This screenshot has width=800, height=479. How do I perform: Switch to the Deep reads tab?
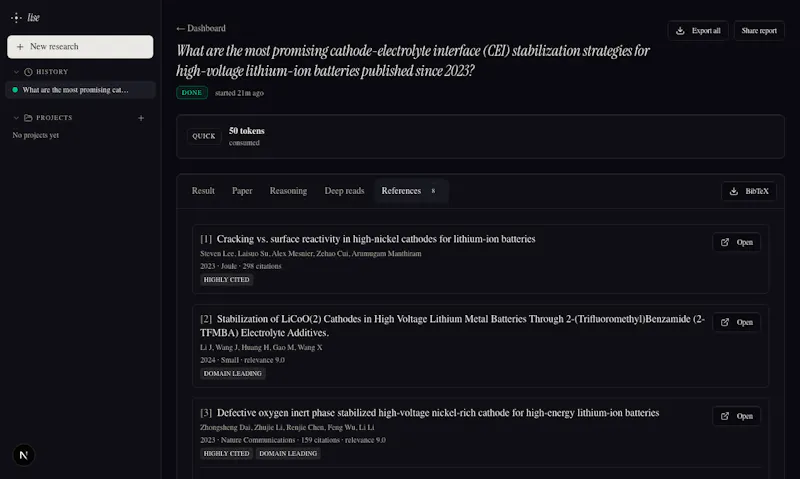tap(344, 191)
